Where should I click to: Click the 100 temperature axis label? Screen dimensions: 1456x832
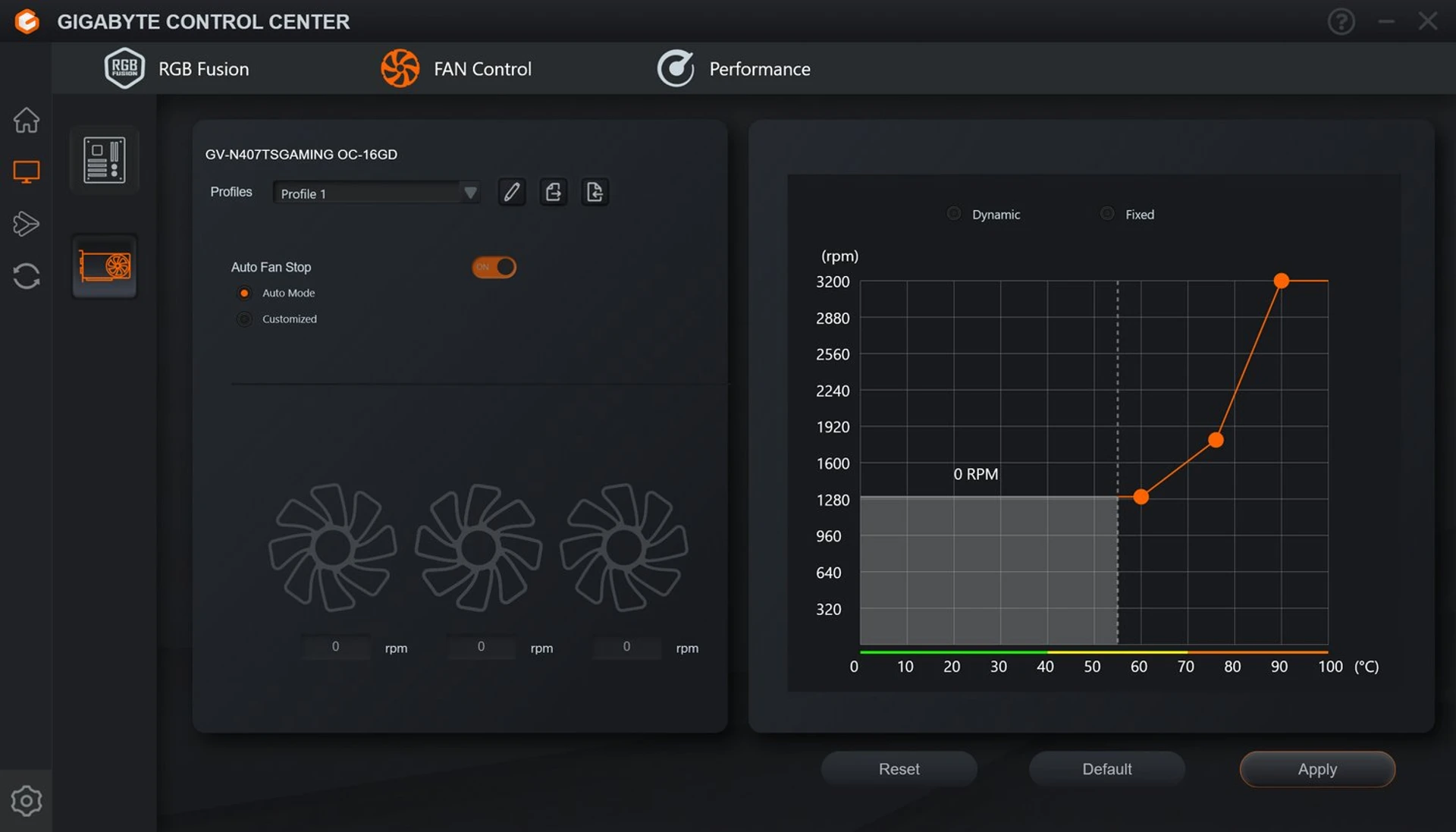1330,666
